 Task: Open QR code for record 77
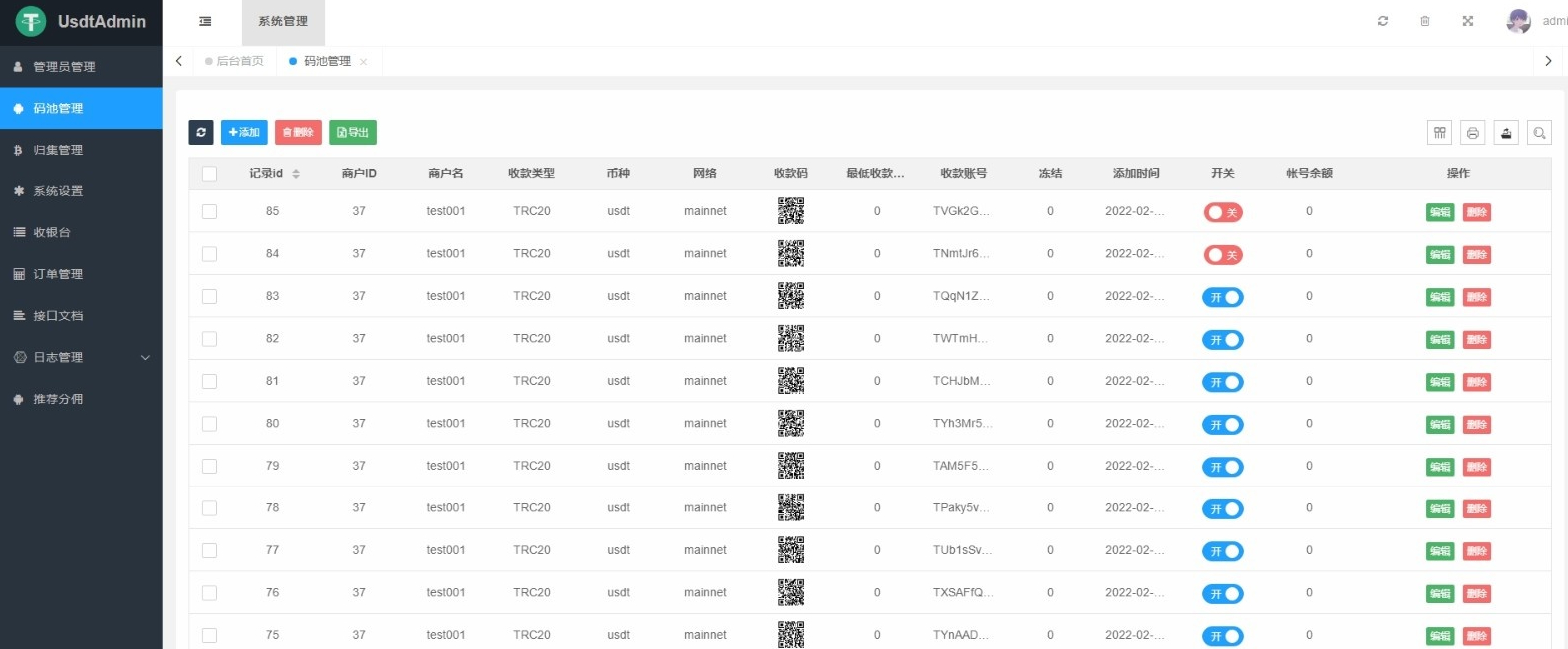pyautogui.click(x=790, y=550)
